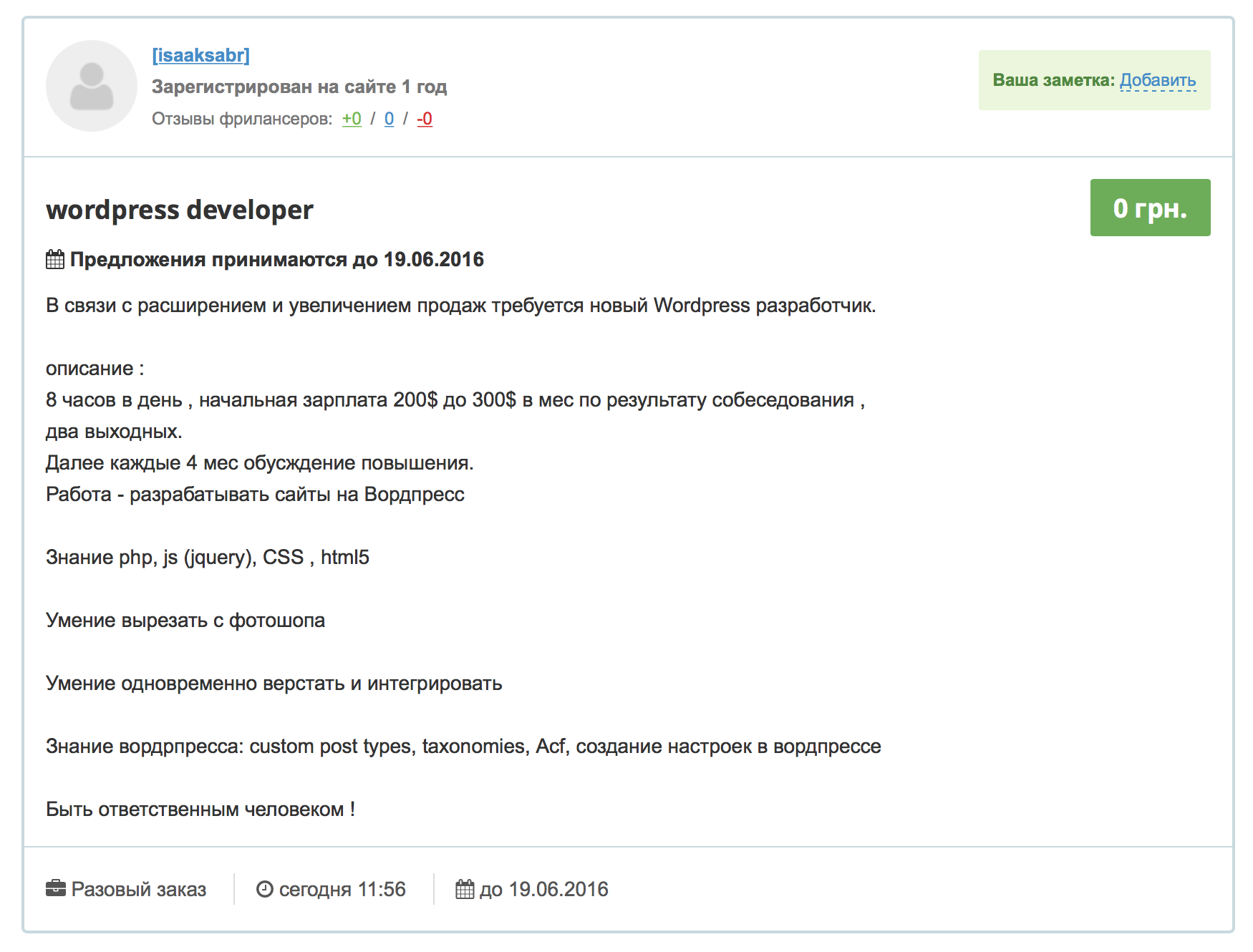The height and width of the screenshot is (952, 1253).
Task: Click text сегодня 11:56
Action: (x=342, y=889)
